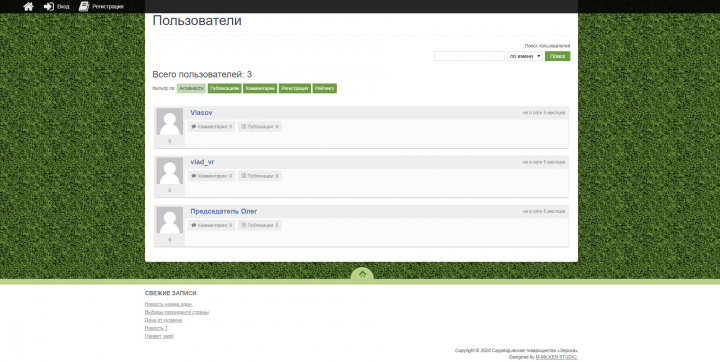Open the 'Дача от кузмича' post
Viewport: 720px width, 362px height.
click(x=163, y=320)
